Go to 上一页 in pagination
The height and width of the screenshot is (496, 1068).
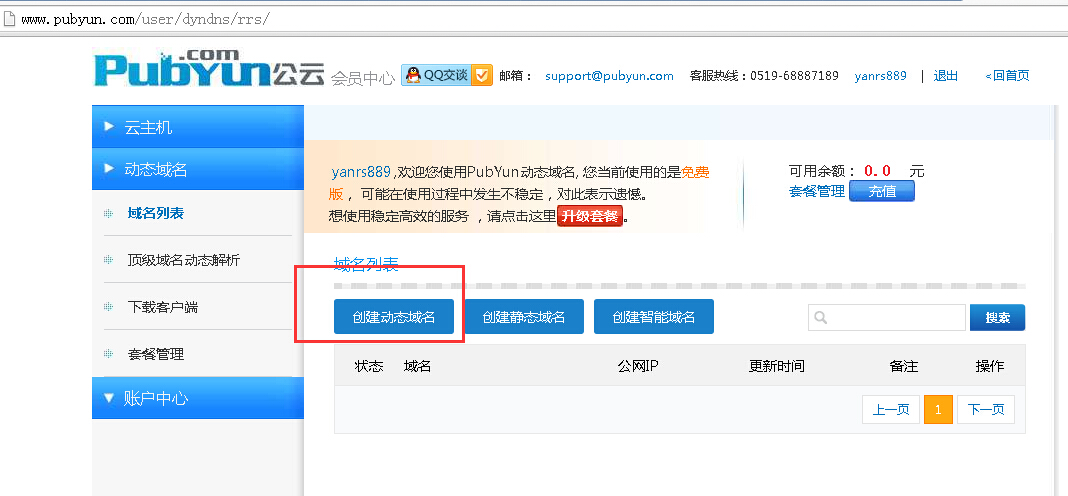(891, 409)
